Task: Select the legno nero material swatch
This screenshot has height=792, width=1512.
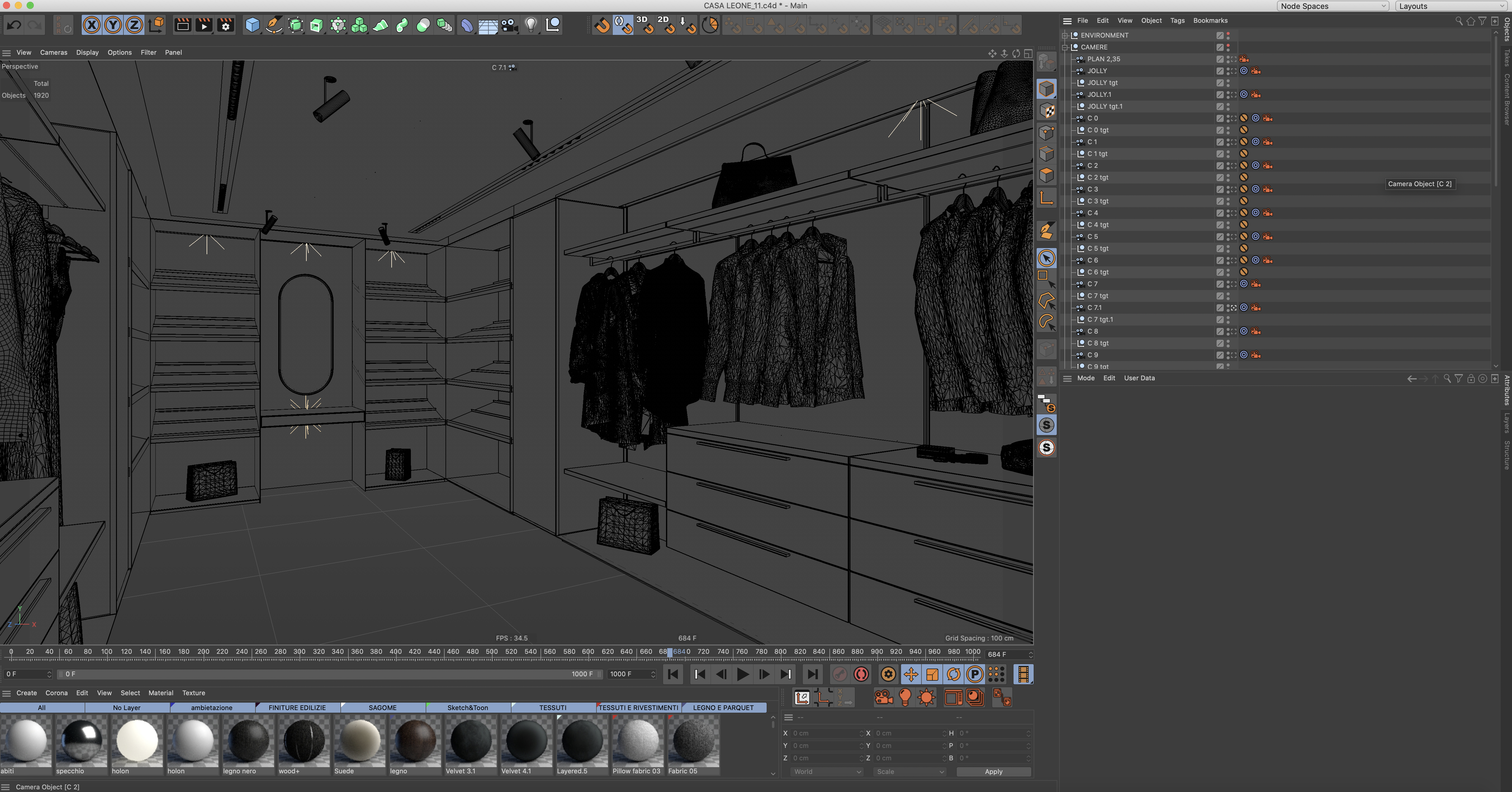Action: pyautogui.click(x=248, y=741)
